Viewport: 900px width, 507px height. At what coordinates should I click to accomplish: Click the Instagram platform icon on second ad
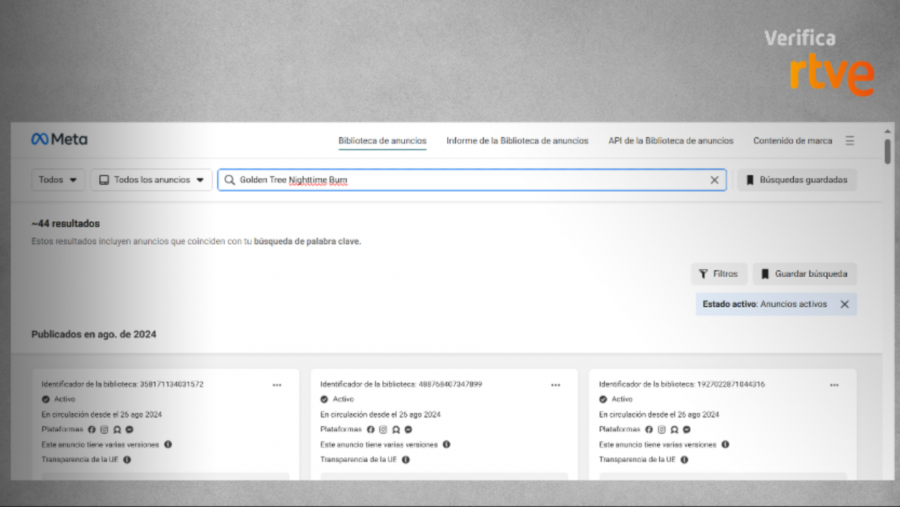click(x=383, y=429)
